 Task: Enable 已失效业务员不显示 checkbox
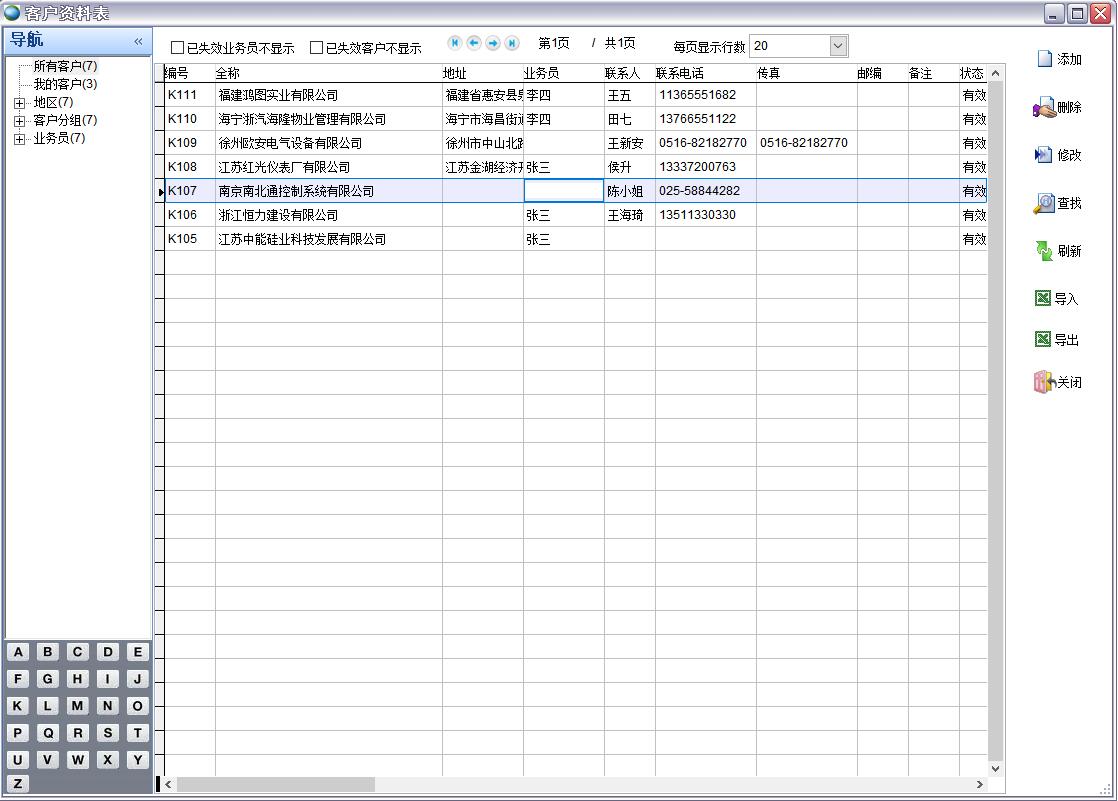tap(178, 48)
